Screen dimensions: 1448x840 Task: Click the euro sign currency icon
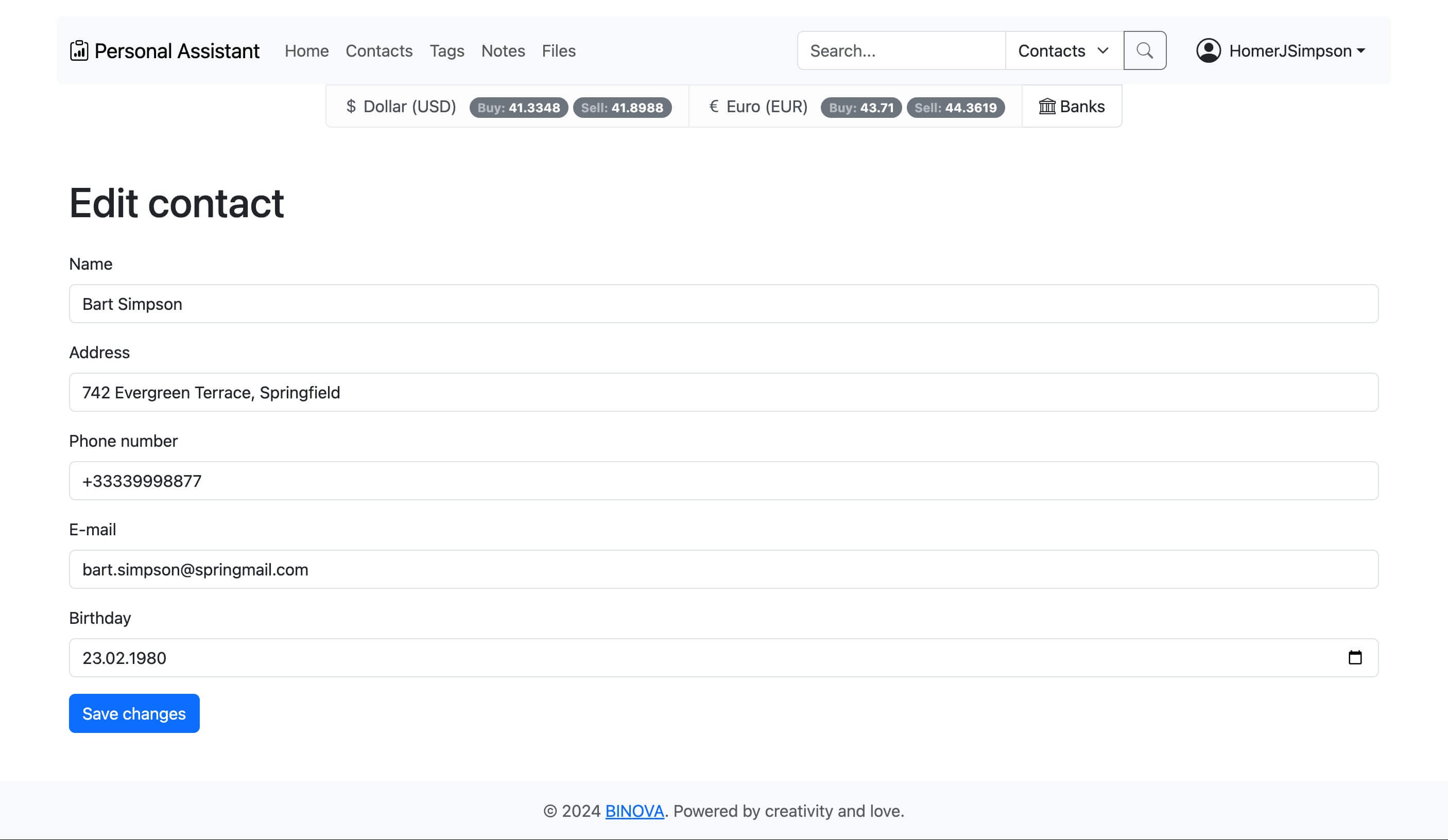point(714,106)
